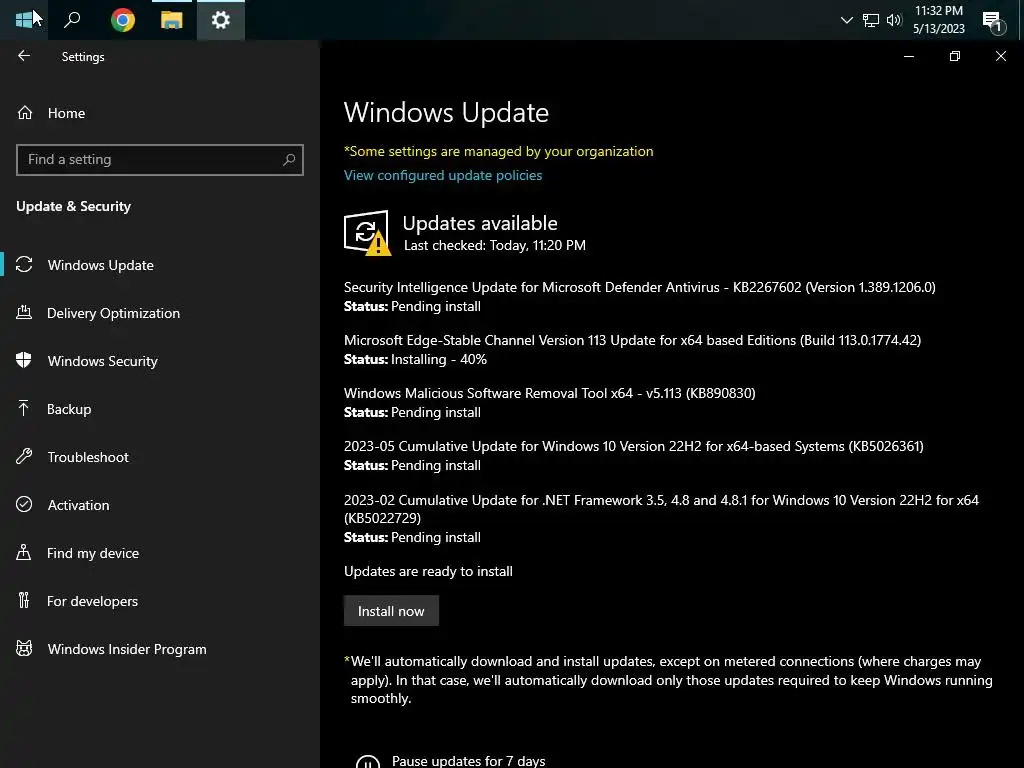The height and width of the screenshot is (768, 1024).
Task: Click the Windows Update sync icon in sidebar
Action: [24, 264]
